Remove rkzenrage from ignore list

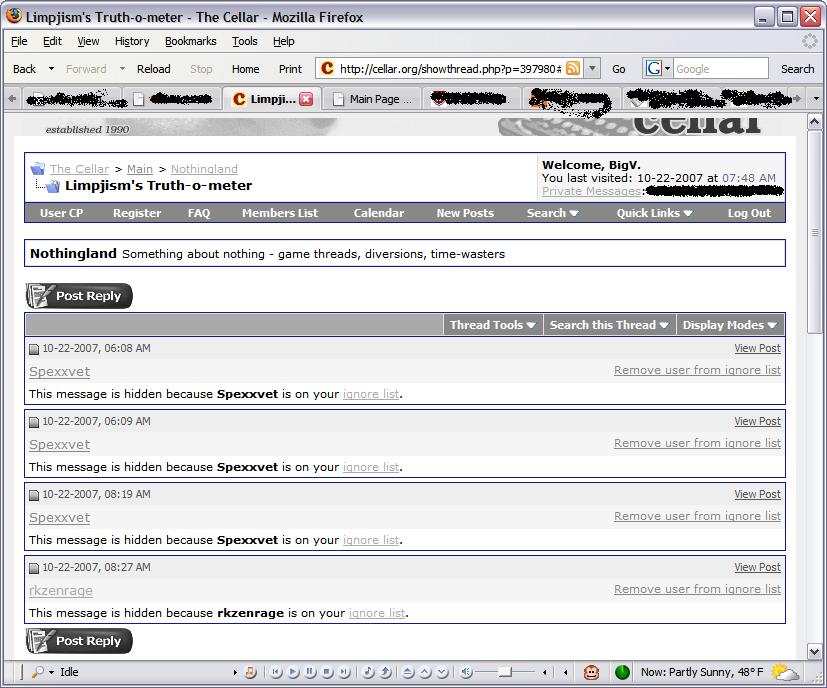pyautogui.click(x=697, y=589)
